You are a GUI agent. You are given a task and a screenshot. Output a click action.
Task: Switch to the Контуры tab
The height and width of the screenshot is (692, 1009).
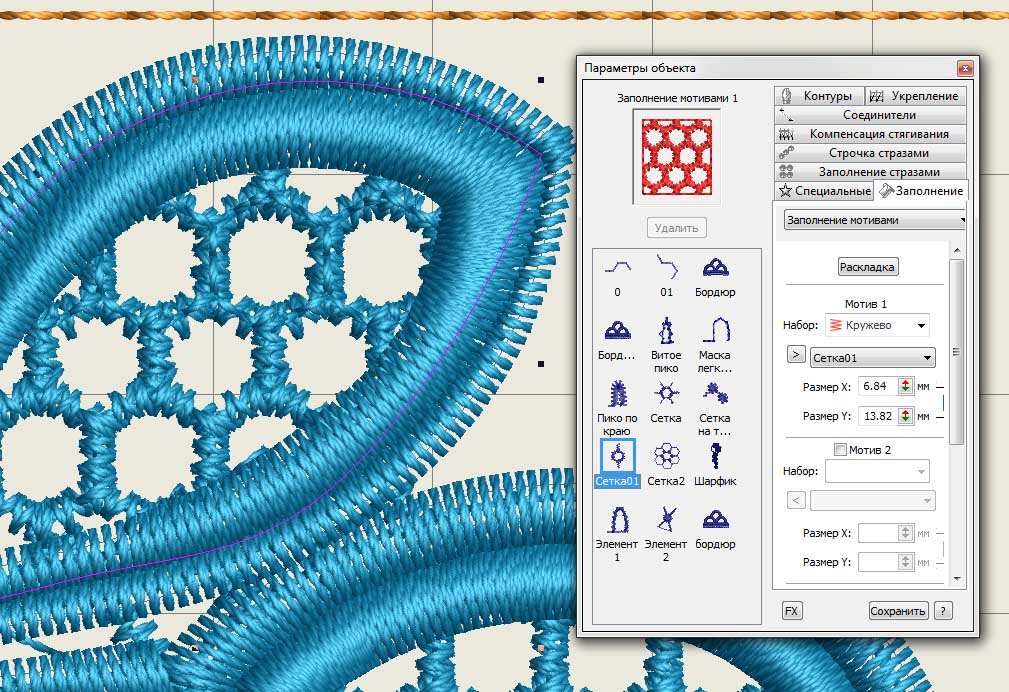pos(818,96)
